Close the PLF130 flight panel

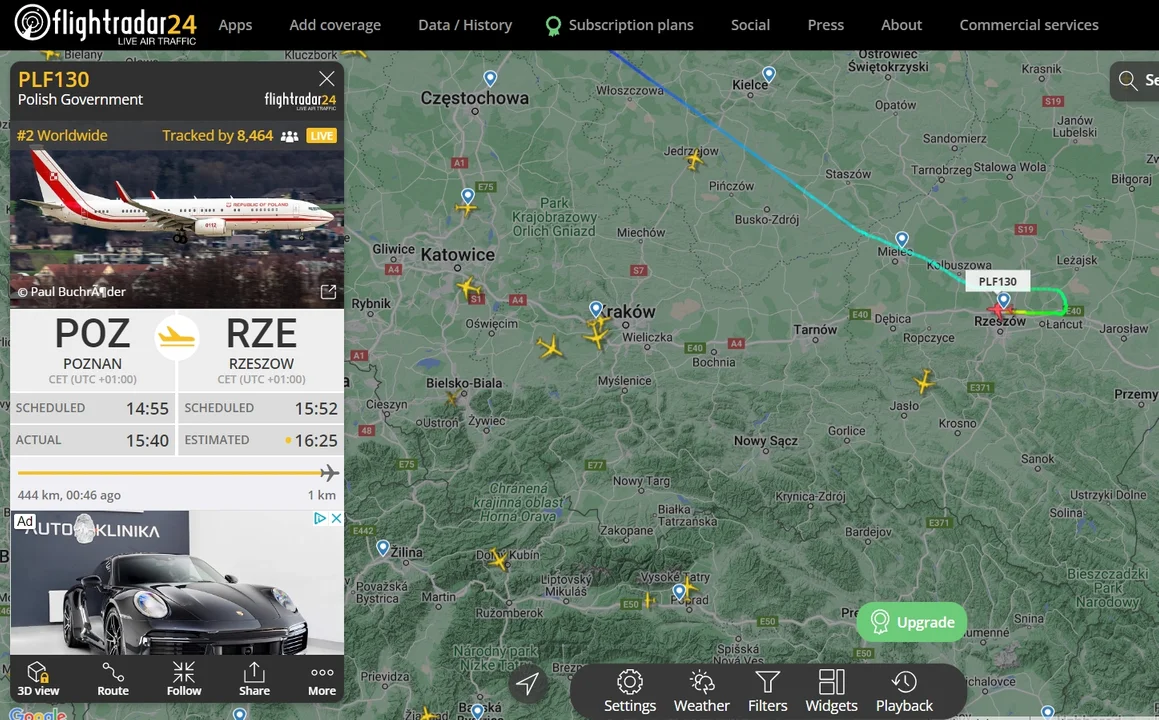point(327,78)
